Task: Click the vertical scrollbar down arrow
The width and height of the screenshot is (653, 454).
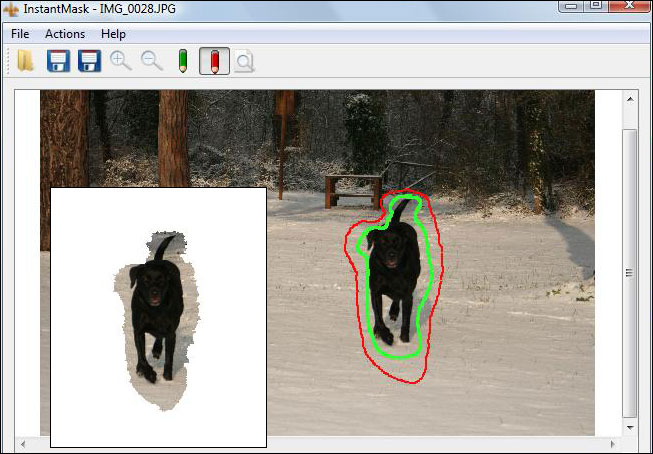Action: [x=629, y=427]
